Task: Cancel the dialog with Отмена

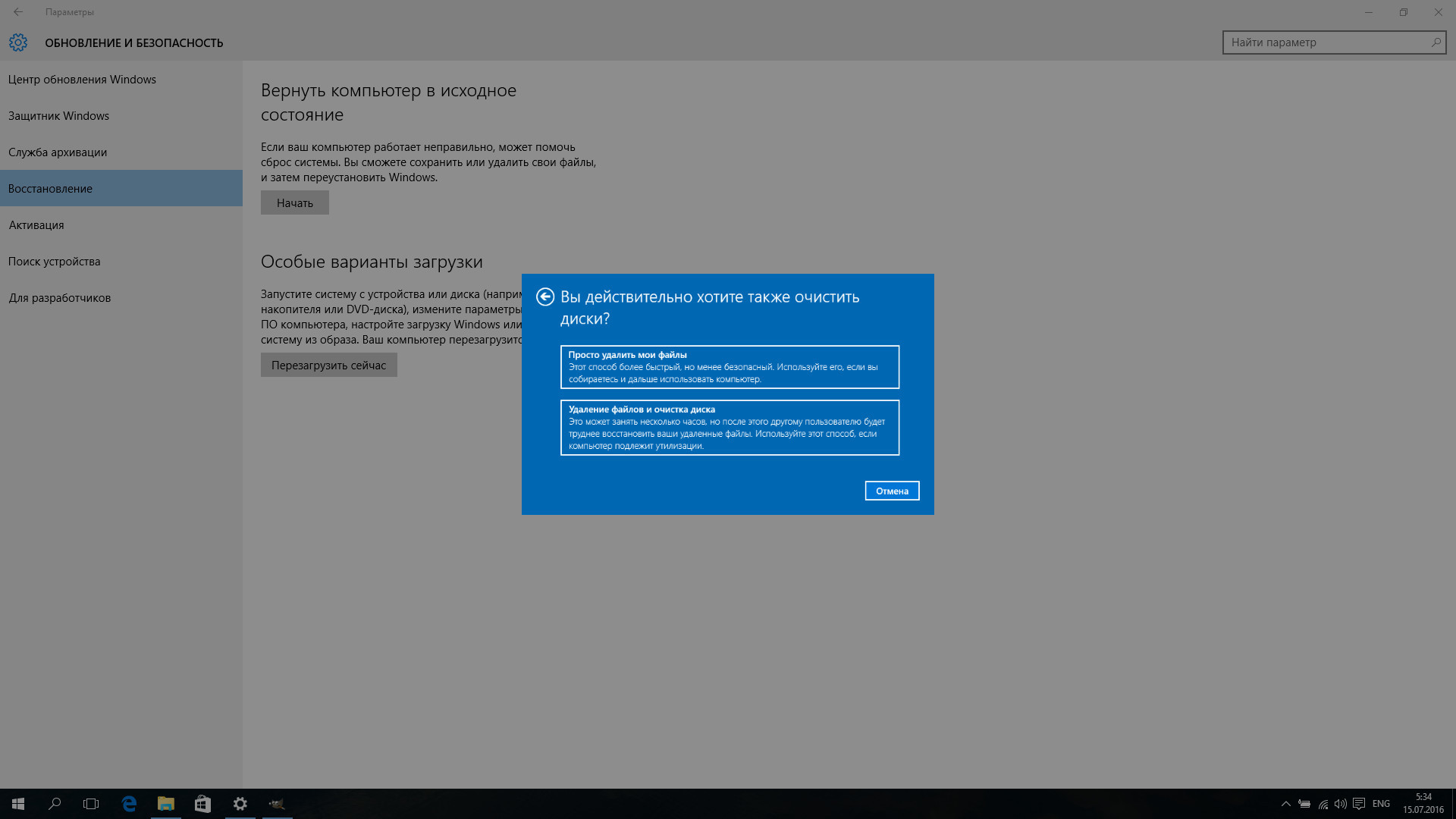Action: click(892, 491)
